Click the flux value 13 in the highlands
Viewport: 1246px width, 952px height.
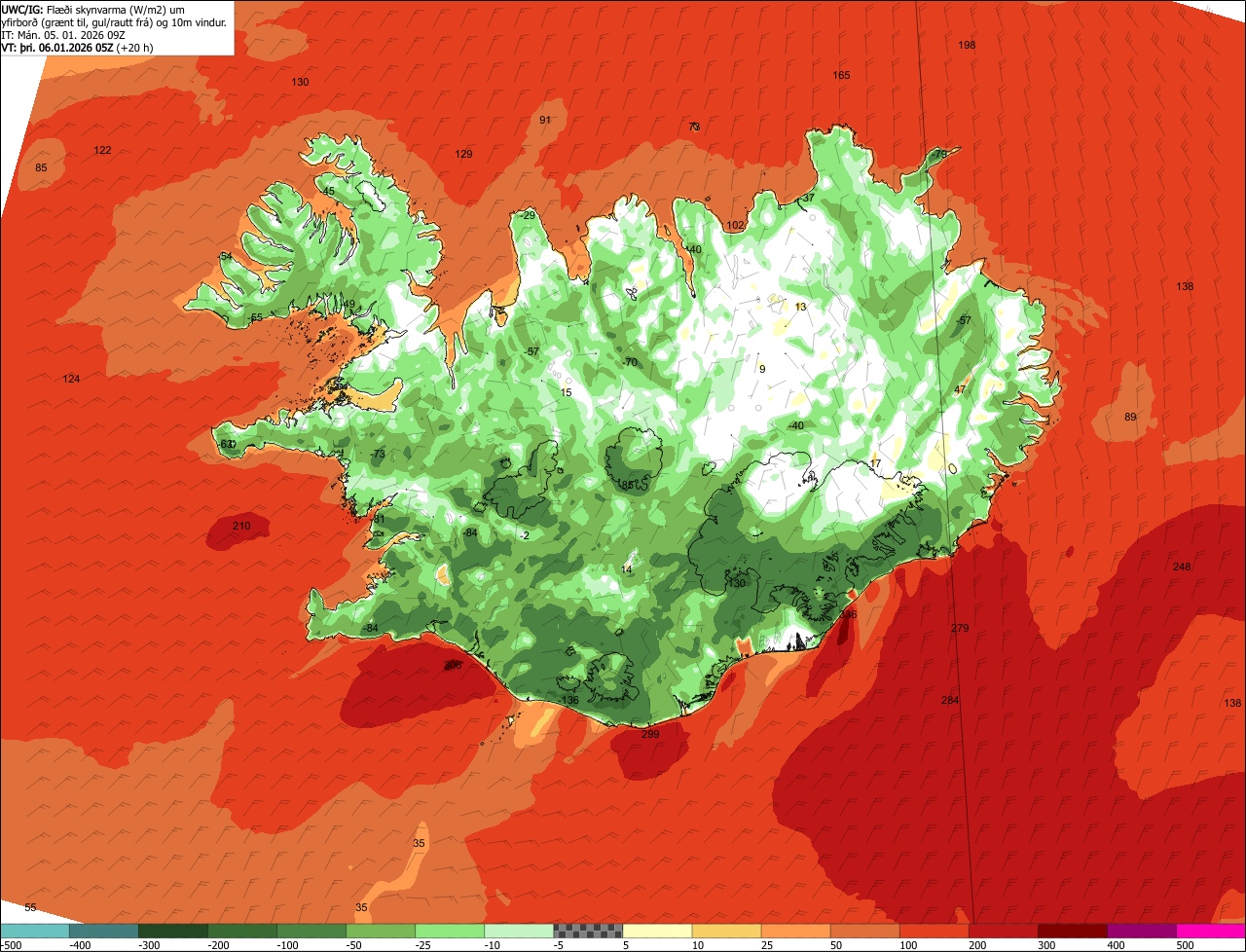(x=801, y=307)
